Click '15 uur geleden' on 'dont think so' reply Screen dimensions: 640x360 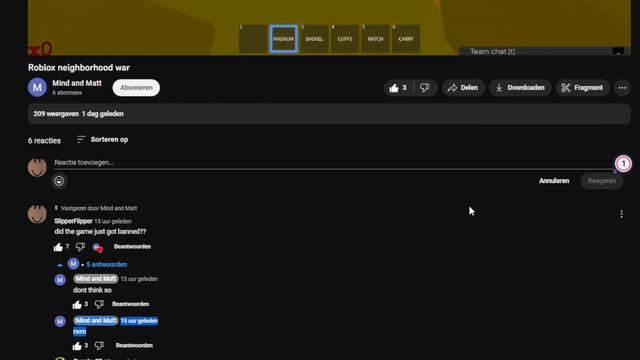tap(139, 279)
